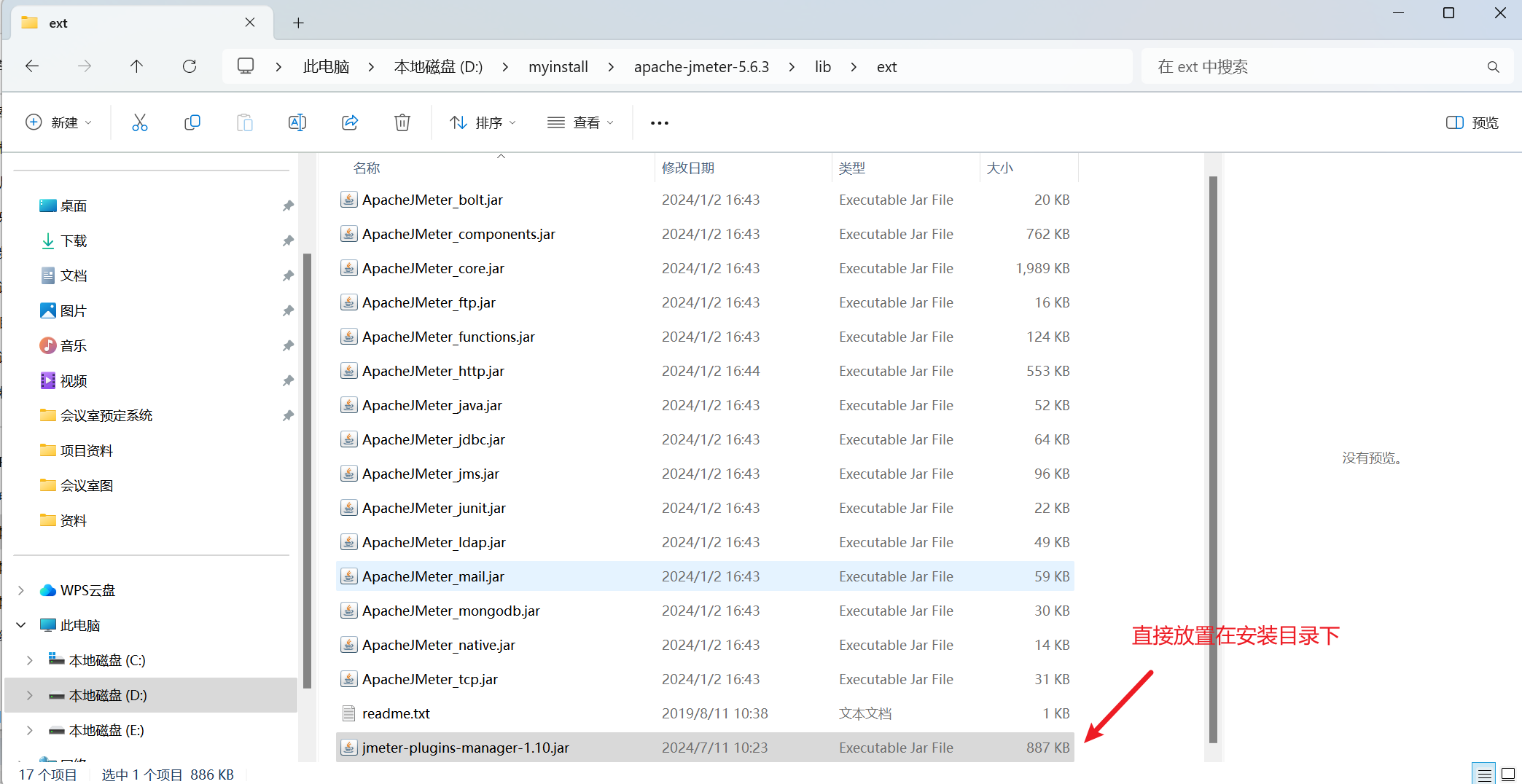Expand the 本地磁盘 (D:) tree node

30,695
